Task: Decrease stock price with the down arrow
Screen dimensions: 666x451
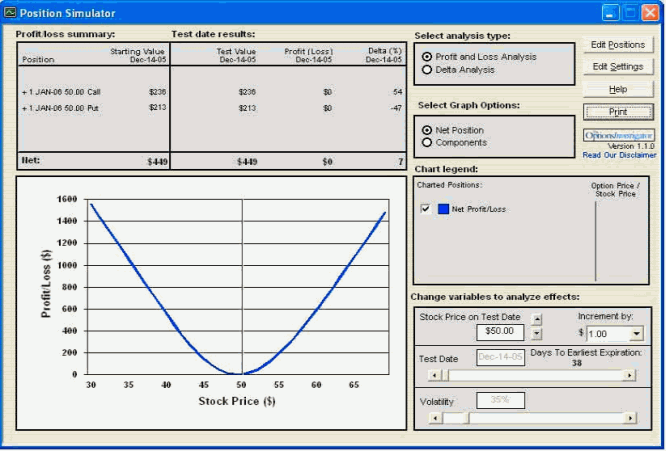Action: (x=537, y=333)
